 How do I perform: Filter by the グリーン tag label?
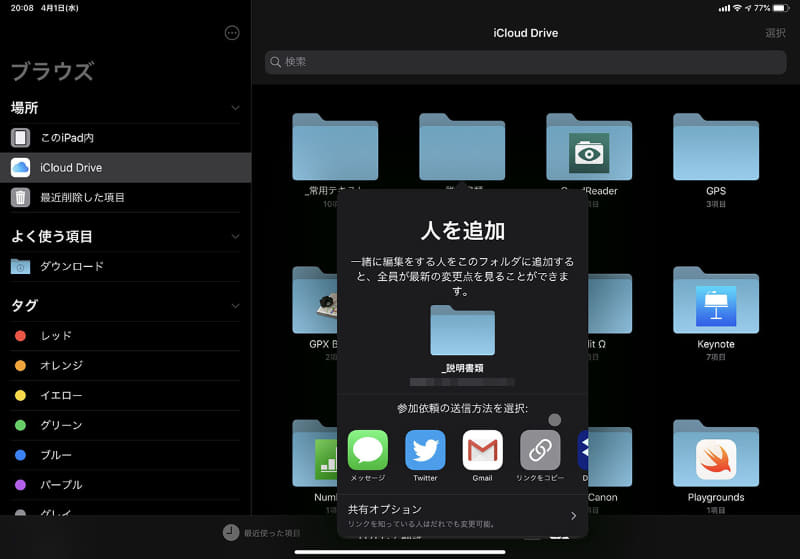click(x=61, y=425)
